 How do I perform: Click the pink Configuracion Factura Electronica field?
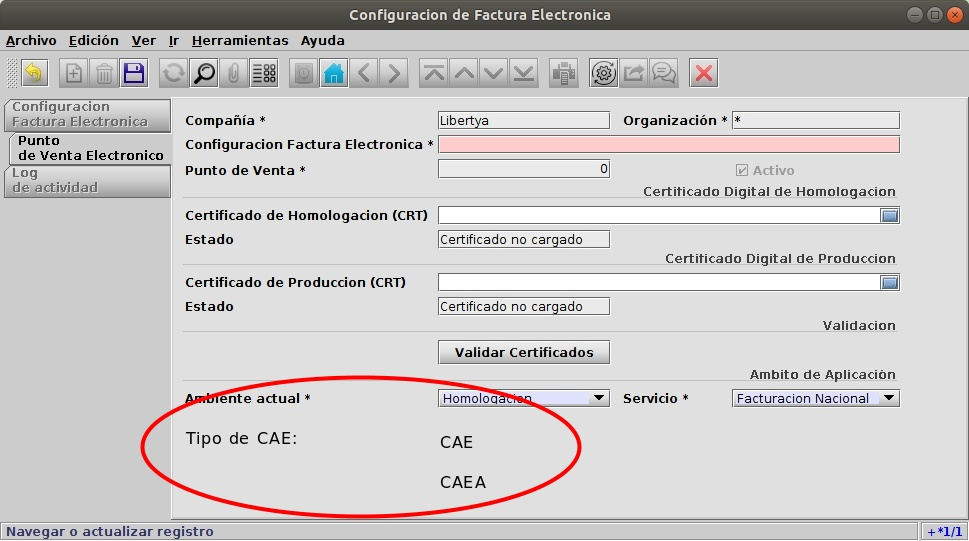(669, 145)
